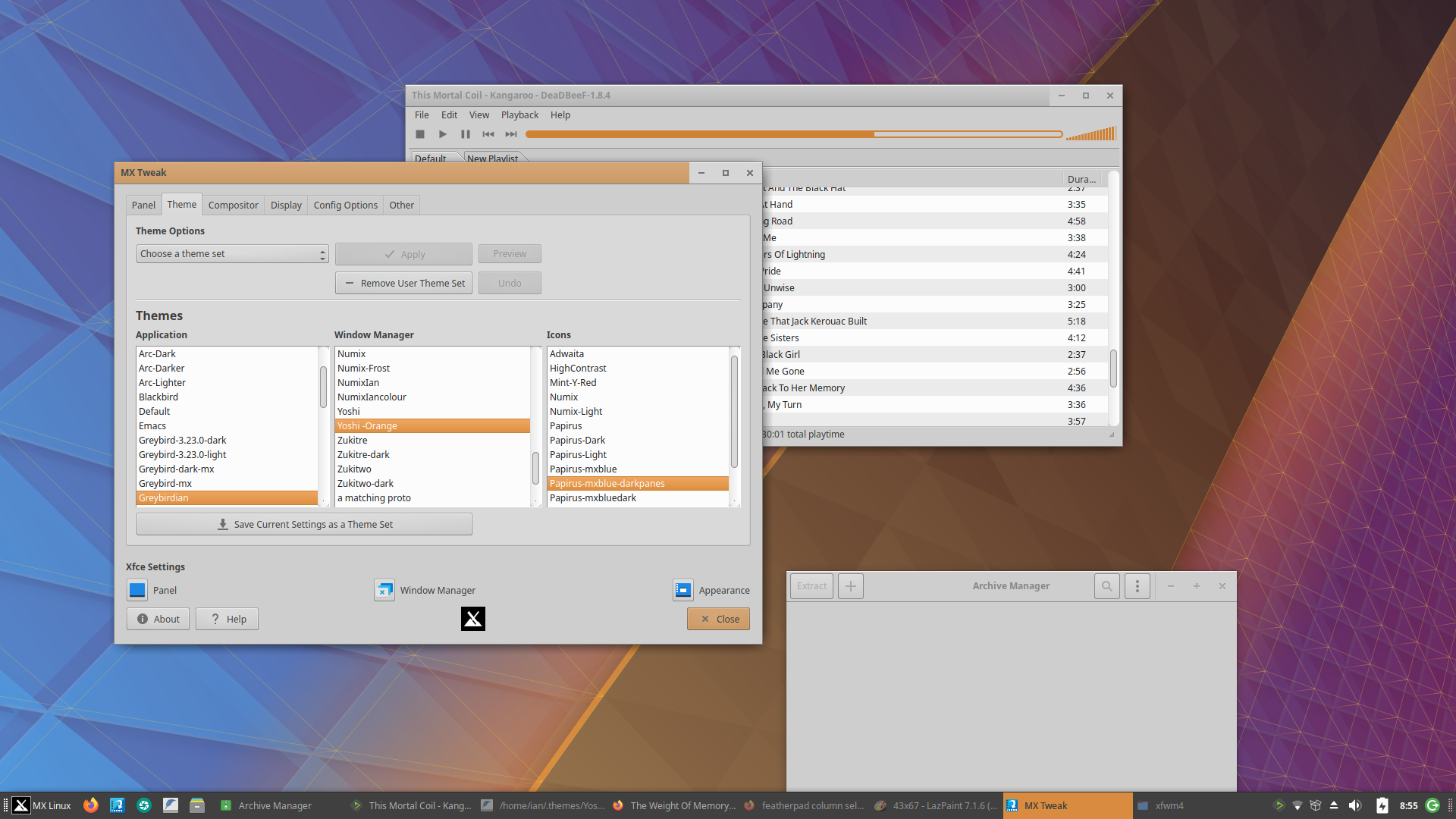Click the search icon in Archive Manager
This screenshot has height=819, width=1456.
coord(1107,586)
